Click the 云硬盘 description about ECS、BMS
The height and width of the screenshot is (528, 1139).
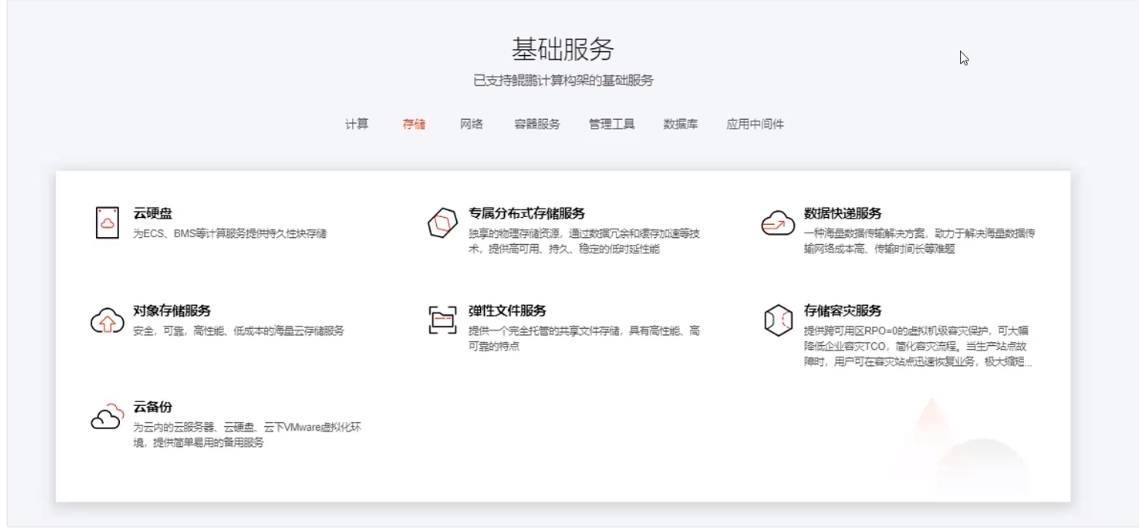(x=230, y=234)
